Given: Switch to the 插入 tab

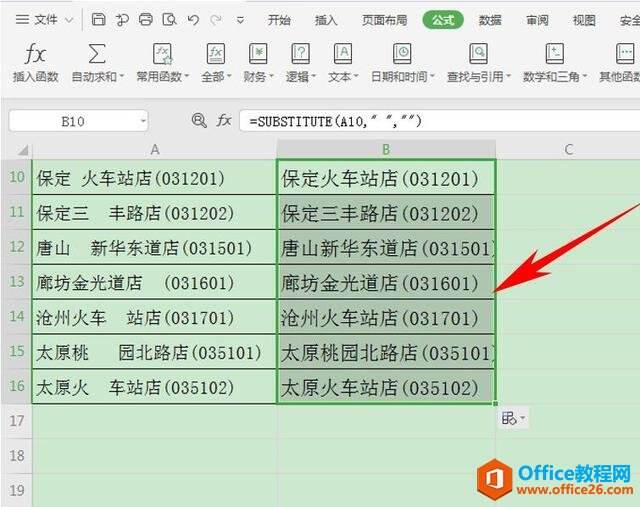Looking at the screenshot, I should tap(326, 20).
